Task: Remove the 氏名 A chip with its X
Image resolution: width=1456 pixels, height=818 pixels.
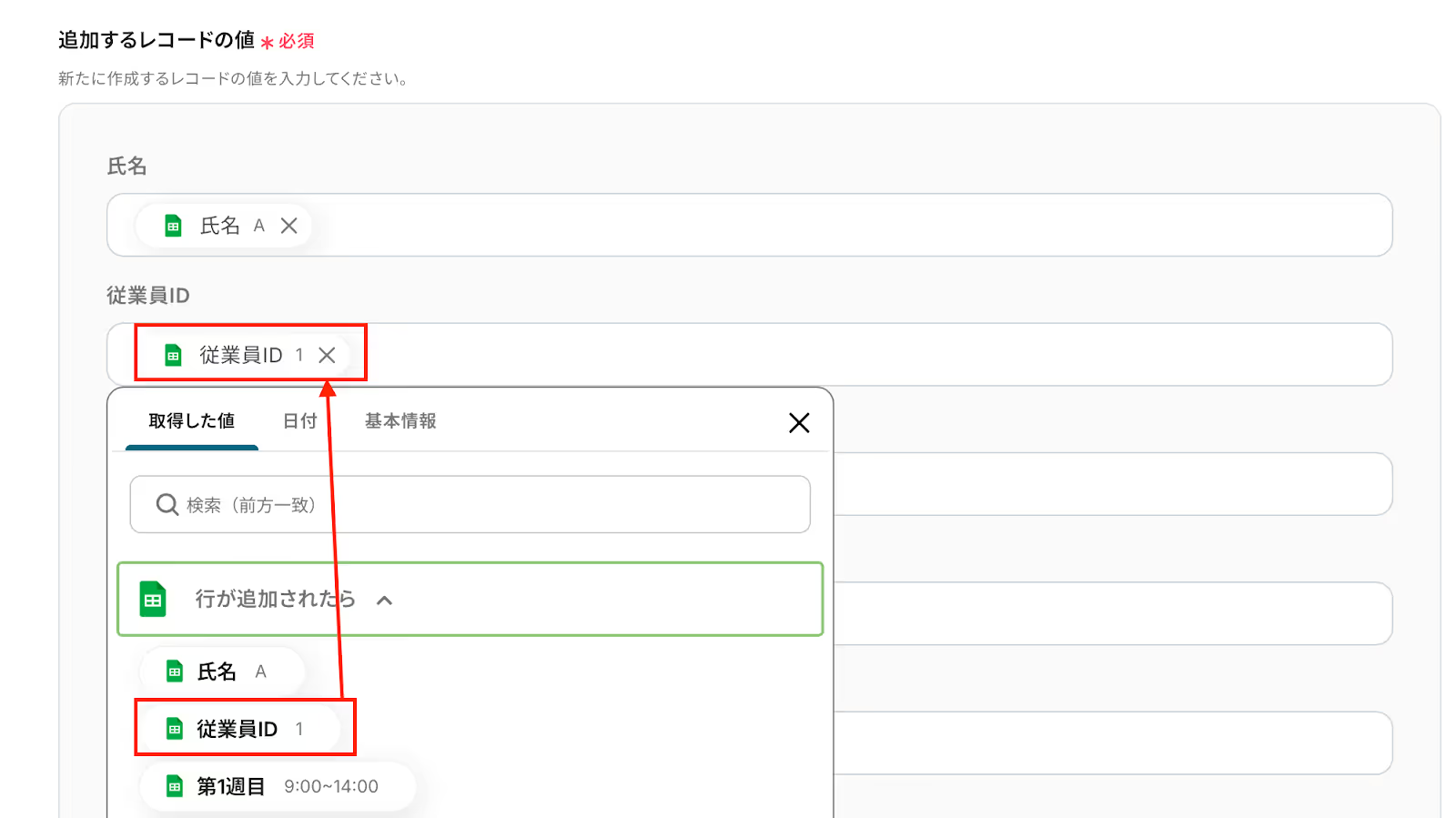Action: 288,226
